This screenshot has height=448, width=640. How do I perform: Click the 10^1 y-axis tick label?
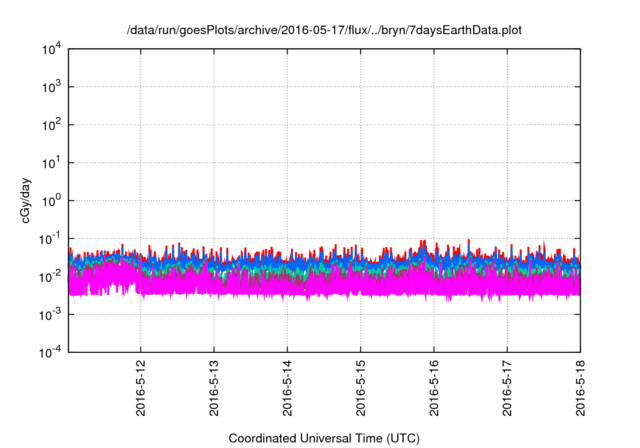(x=51, y=163)
